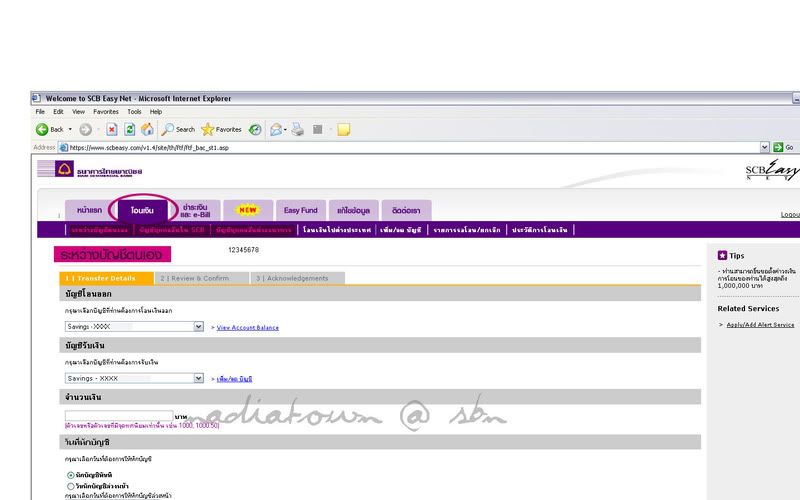Expand the address bar dropdown arrow
Screen dimensions: 800x500
[x=764, y=147]
